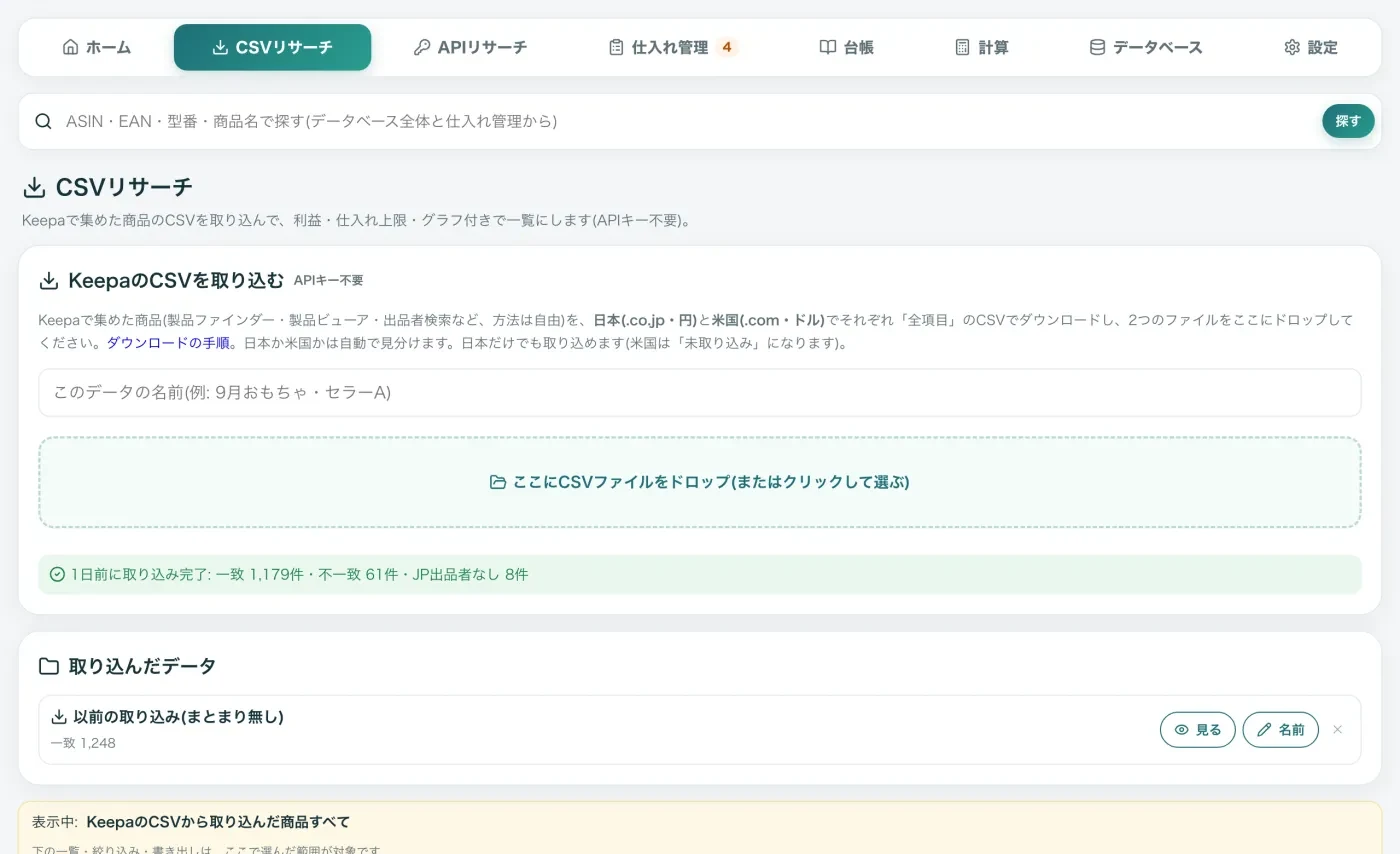
Task: Click the APIキー不要 label
Action: [x=328, y=281]
